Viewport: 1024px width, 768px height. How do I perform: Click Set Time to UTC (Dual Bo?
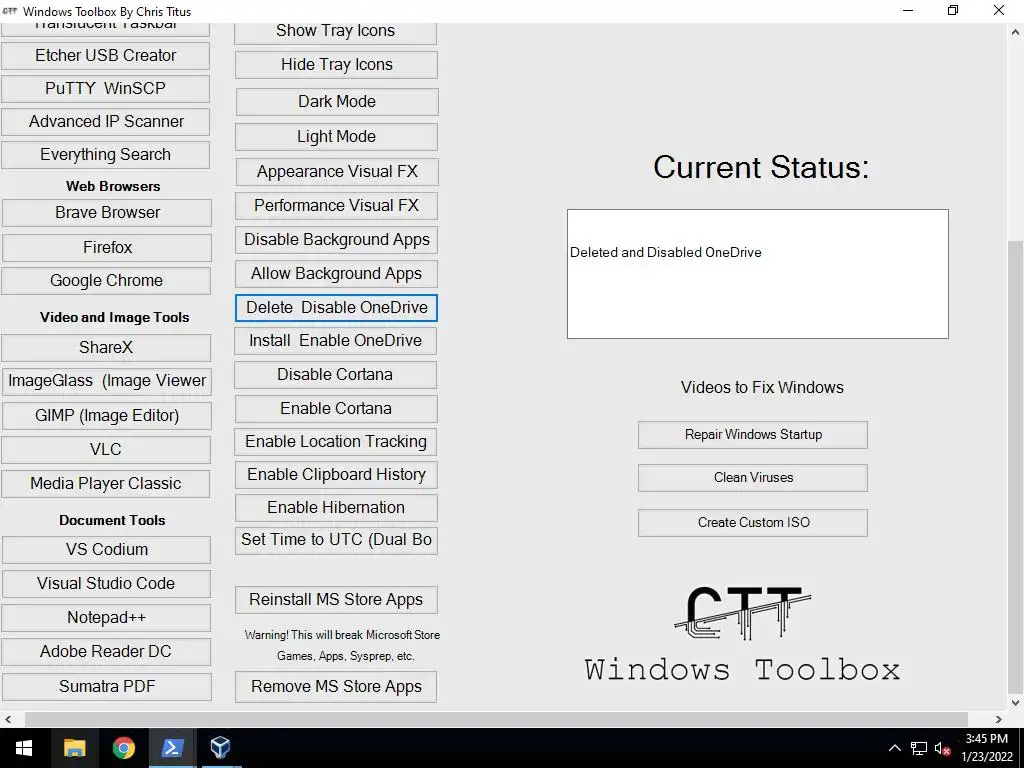pos(336,541)
